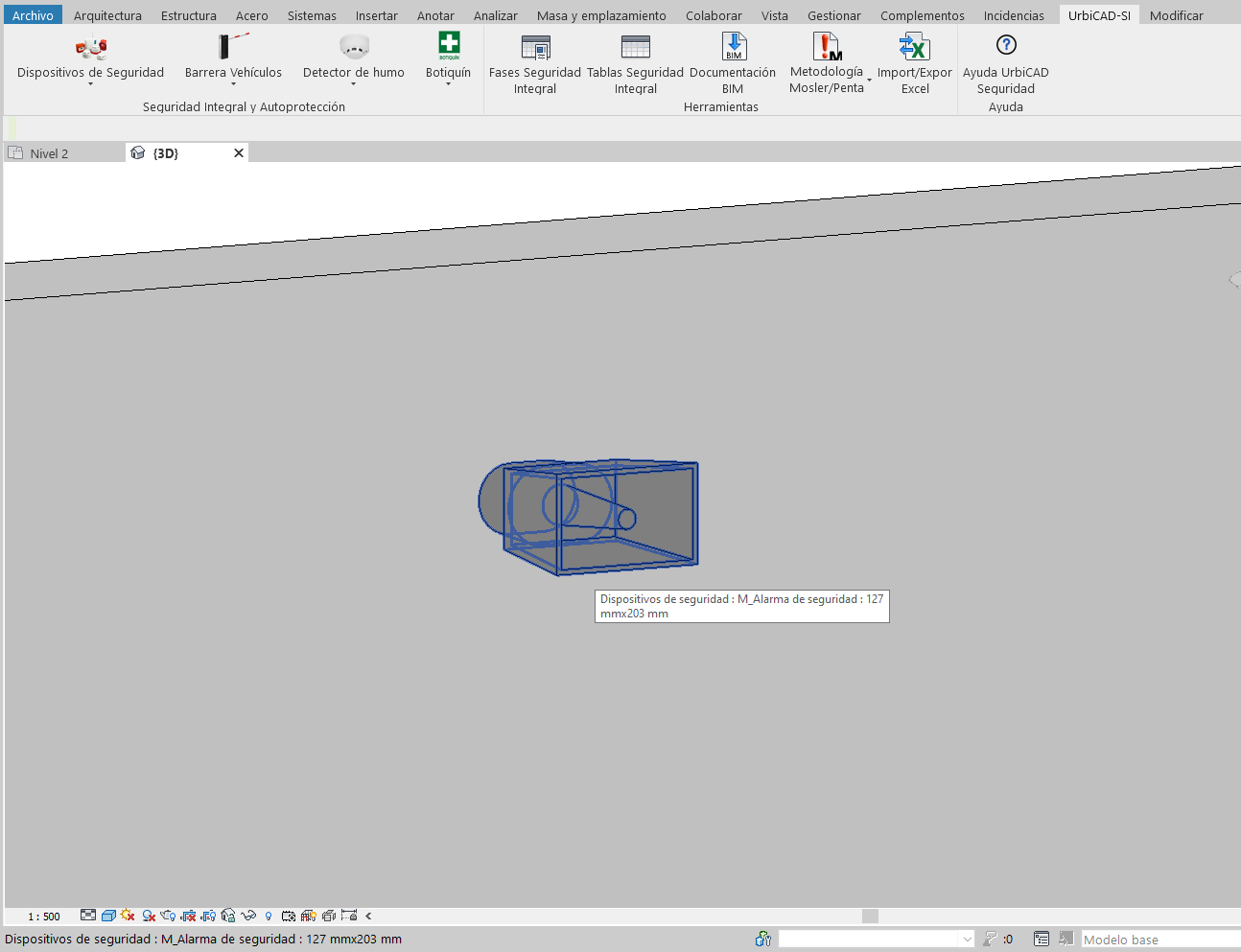The height and width of the screenshot is (952, 1241).
Task: Expand the Botiquín dropdown arrow
Action: (x=448, y=84)
